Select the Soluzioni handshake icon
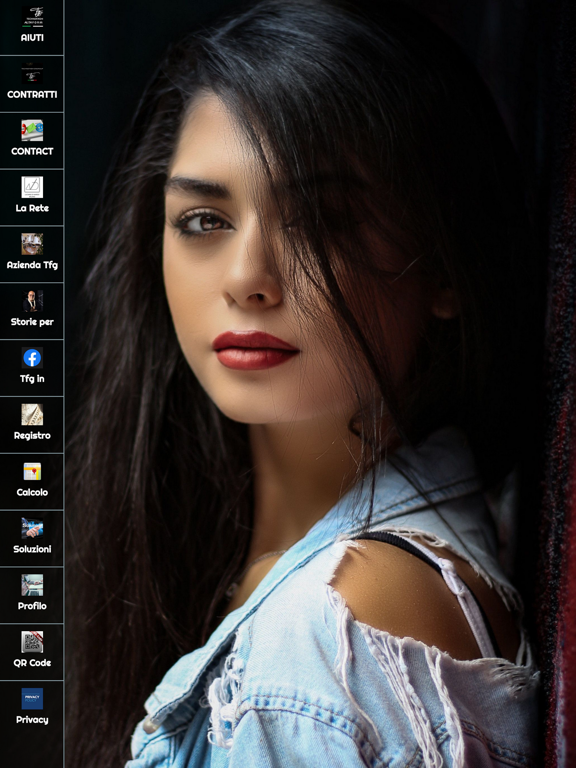The image size is (576, 768). pyautogui.click(x=32, y=528)
